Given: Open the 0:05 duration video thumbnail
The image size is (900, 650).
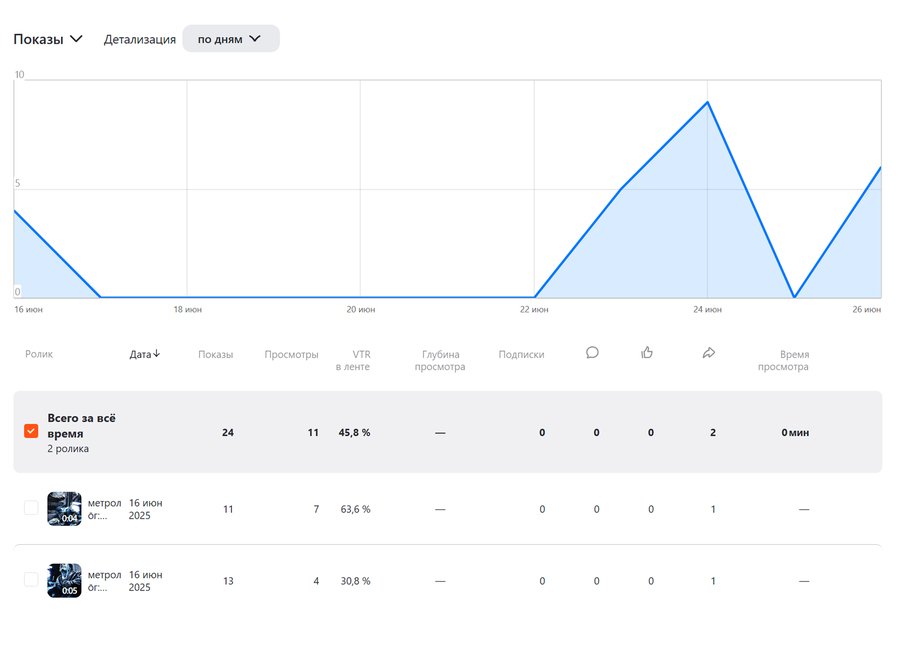Looking at the screenshot, I should click(x=64, y=580).
